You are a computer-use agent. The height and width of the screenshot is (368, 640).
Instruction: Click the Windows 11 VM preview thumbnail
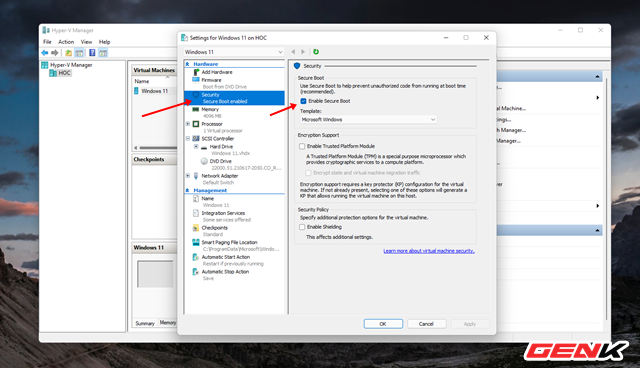point(155,274)
